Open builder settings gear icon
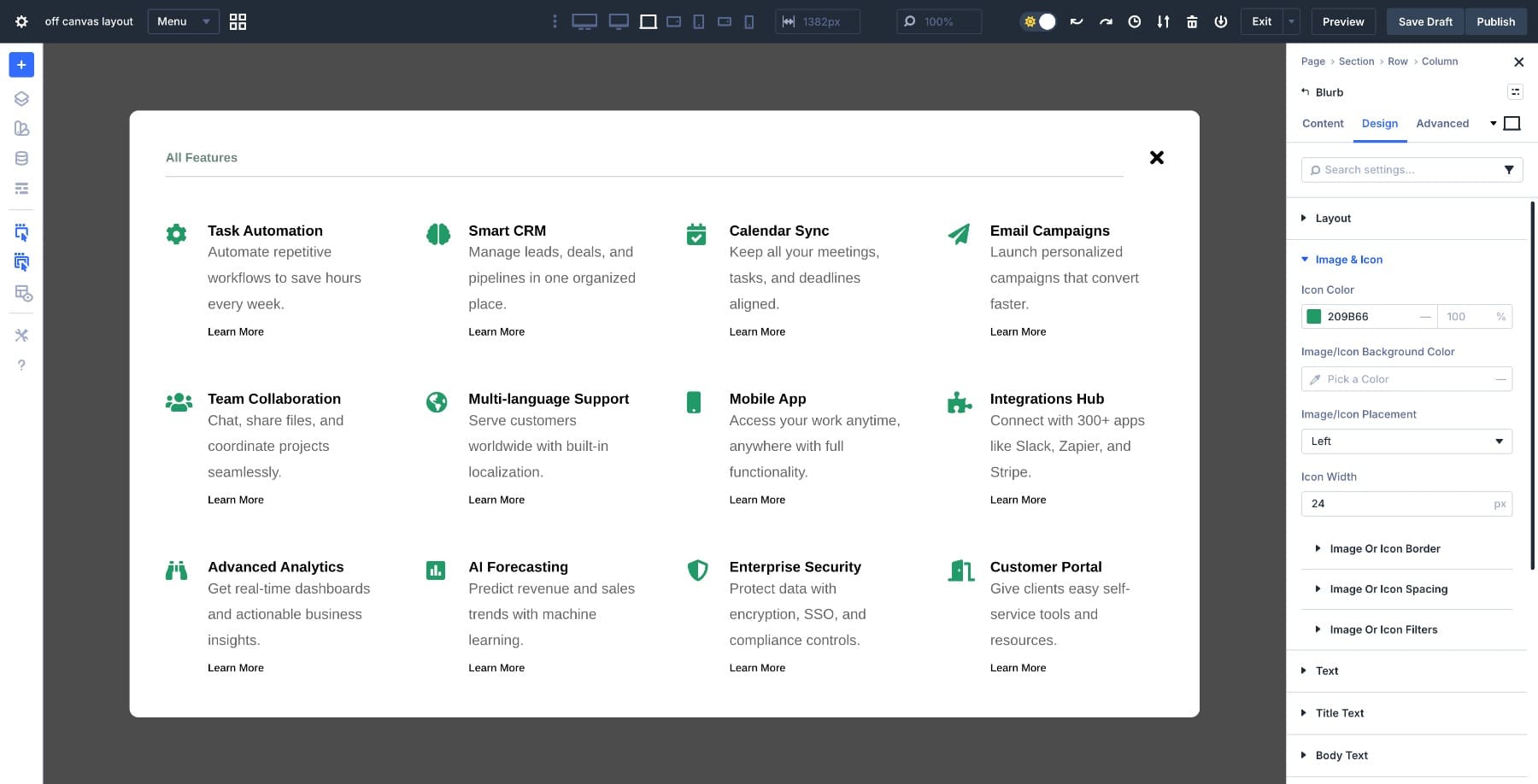This screenshot has width=1538, height=784. (x=21, y=21)
